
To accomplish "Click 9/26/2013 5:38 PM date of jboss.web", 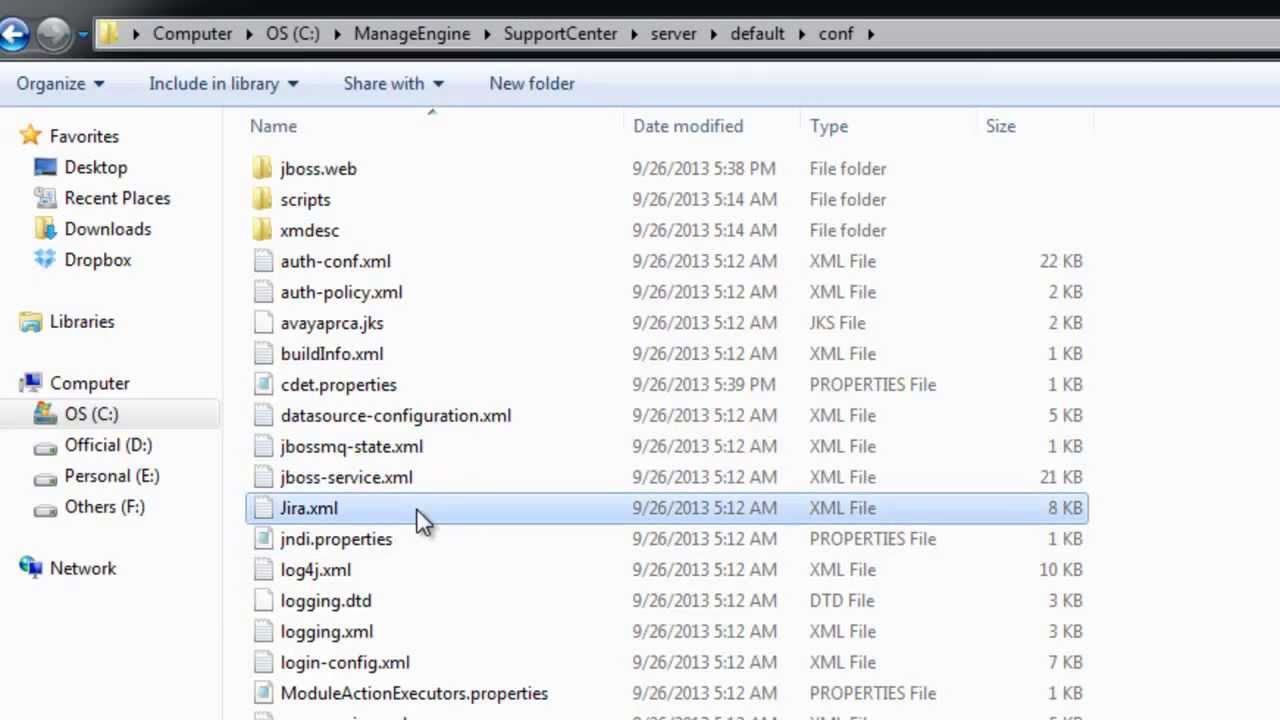I will (x=704, y=168).
